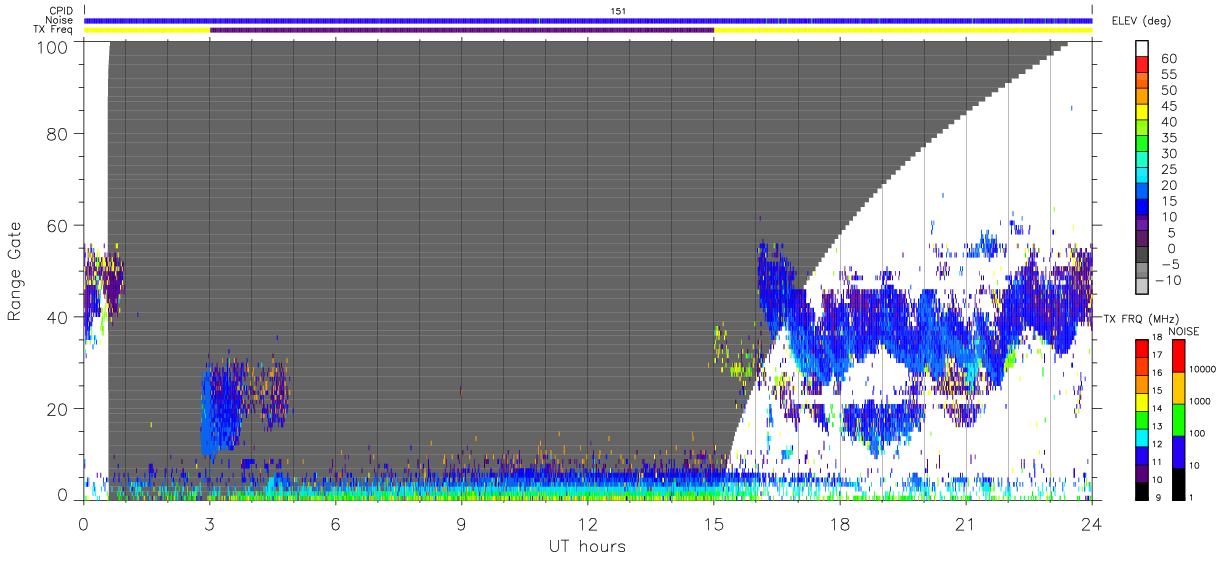This screenshot has height=567, width=1228.
Task: Click the 60 tick on the Range Gate axis
Action: coord(57,225)
